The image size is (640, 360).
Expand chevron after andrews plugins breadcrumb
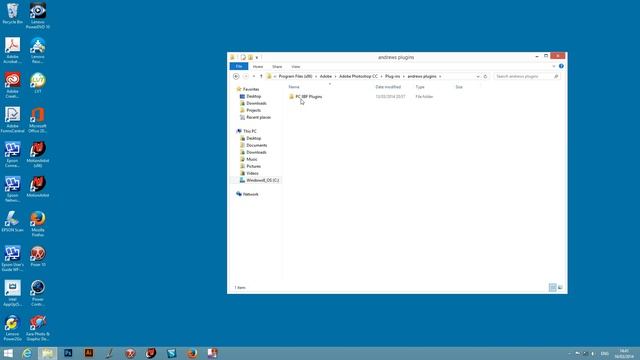coord(440,76)
